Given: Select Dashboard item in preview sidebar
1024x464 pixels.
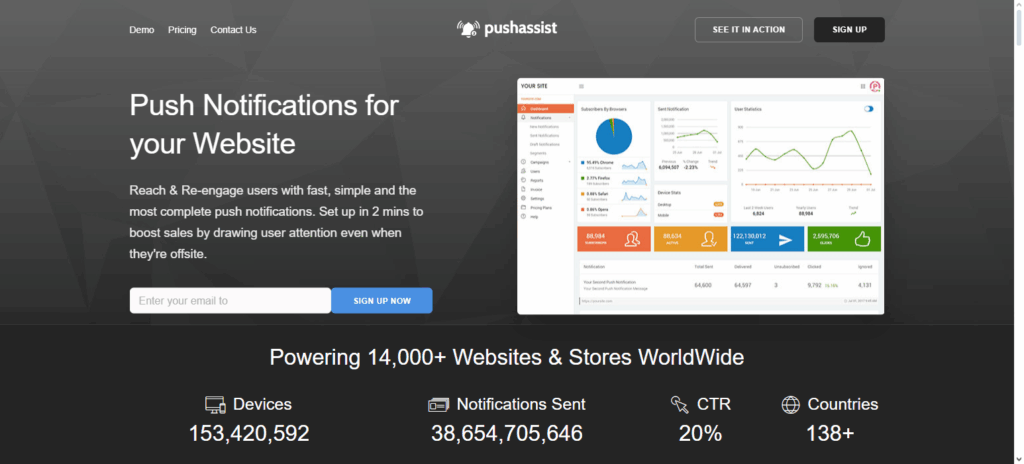Looking at the screenshot, I should [x=545, y=108].
